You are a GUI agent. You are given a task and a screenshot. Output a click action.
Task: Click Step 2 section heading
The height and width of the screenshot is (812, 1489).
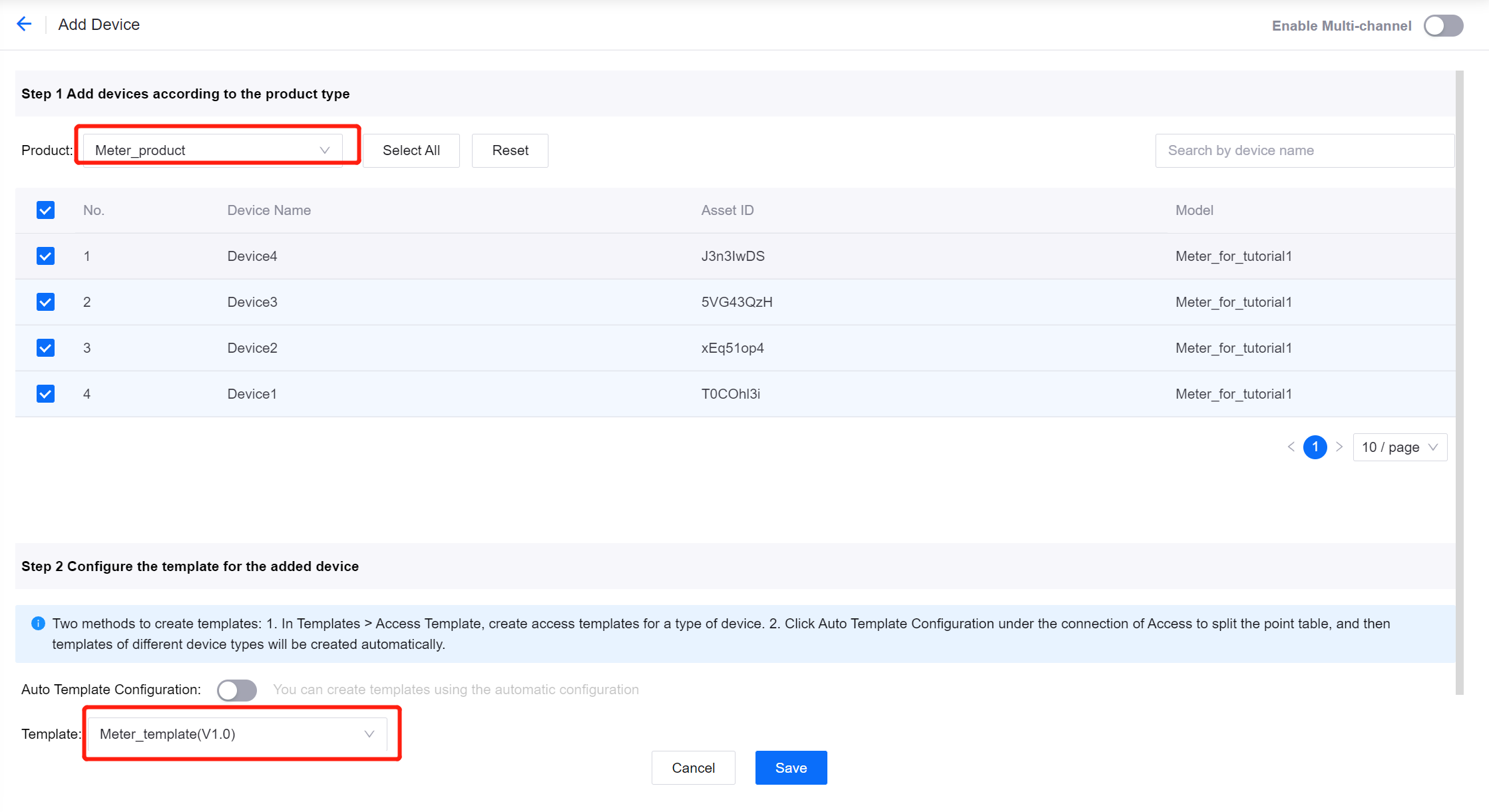(190, 566)
